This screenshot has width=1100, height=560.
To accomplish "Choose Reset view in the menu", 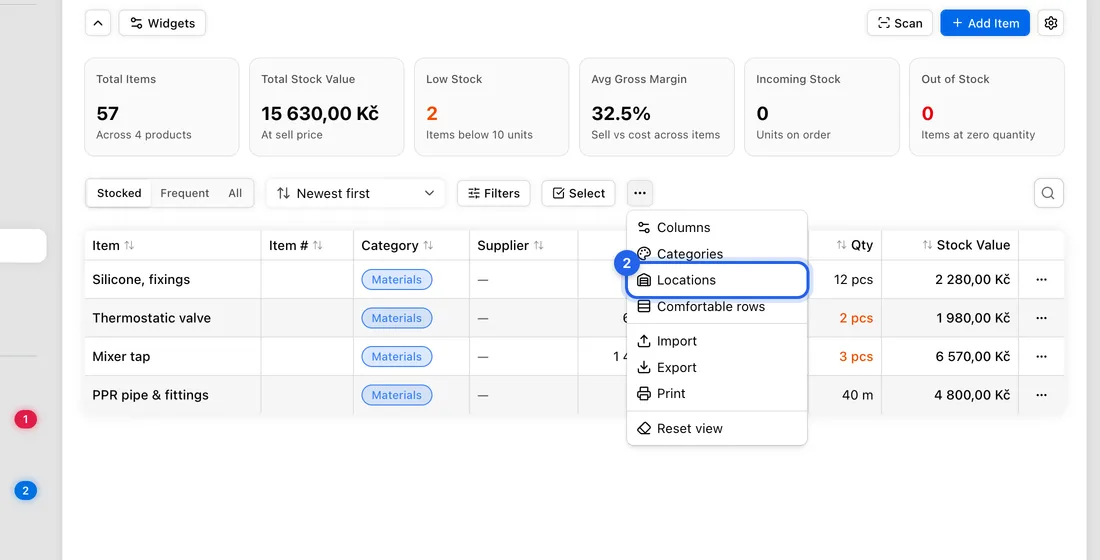I will pyautogui.click(x=717, y=428).
